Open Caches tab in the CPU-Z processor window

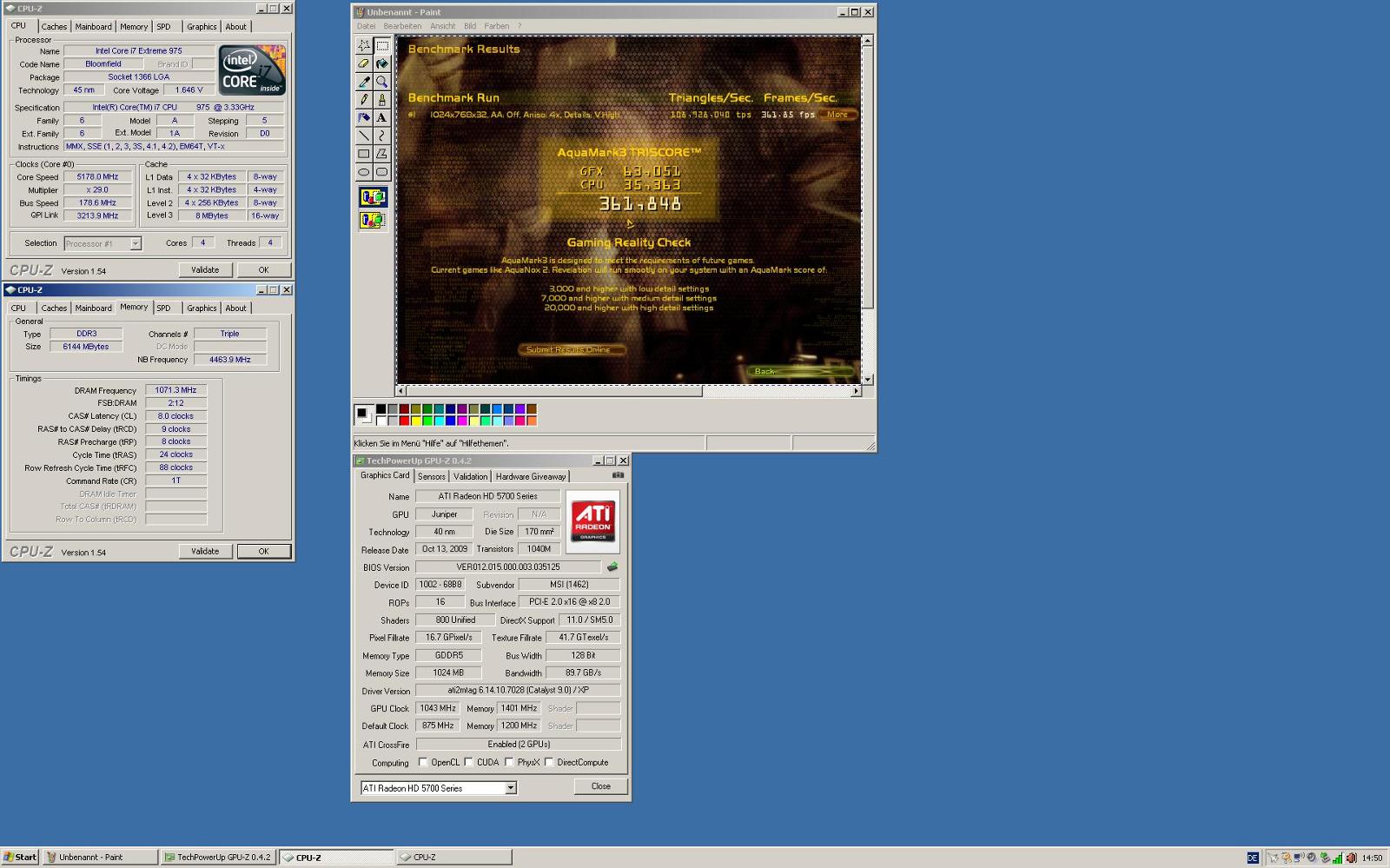coord(54,27)
